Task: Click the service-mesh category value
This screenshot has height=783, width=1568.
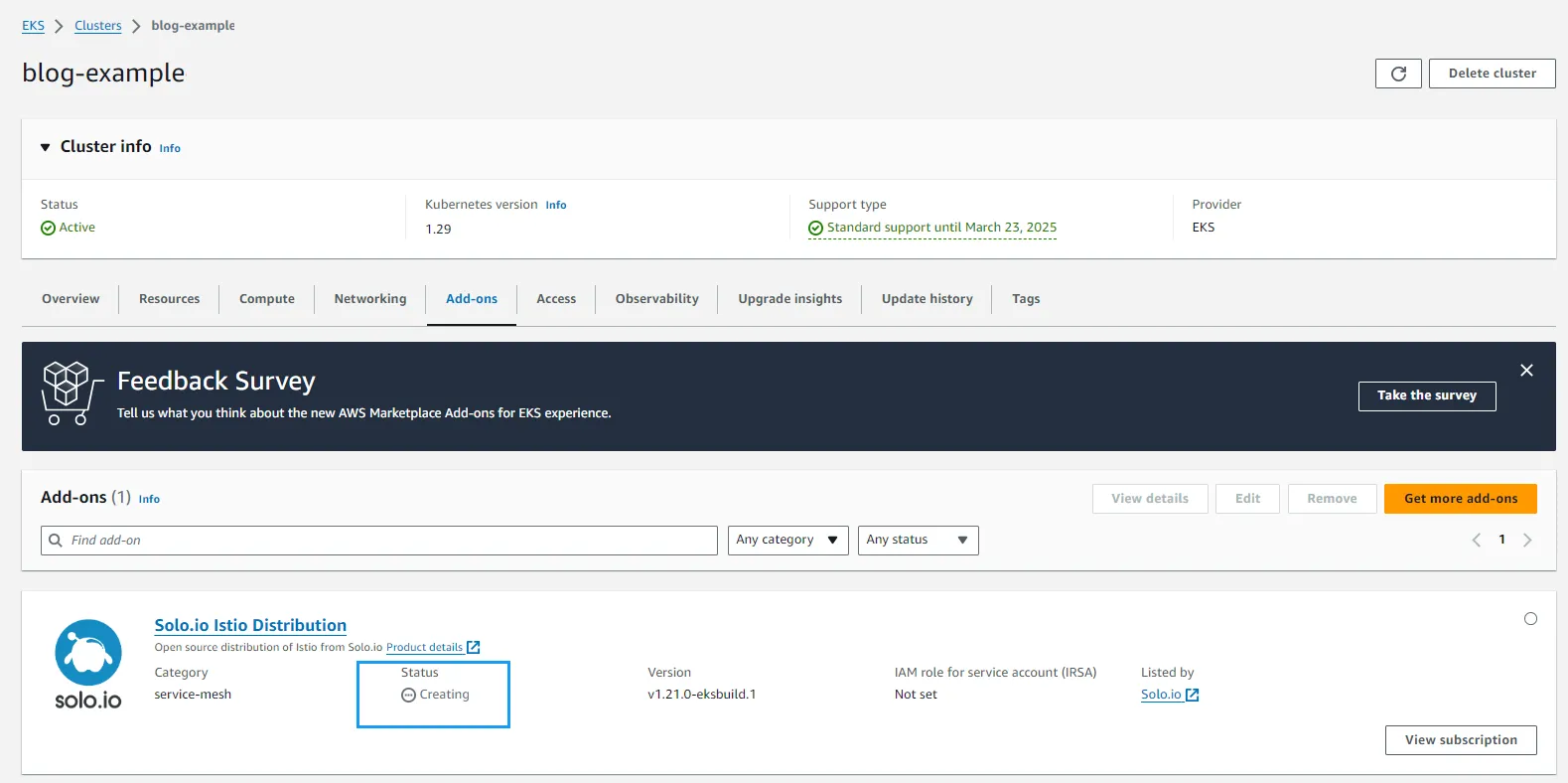Action: tap(193, 695)
